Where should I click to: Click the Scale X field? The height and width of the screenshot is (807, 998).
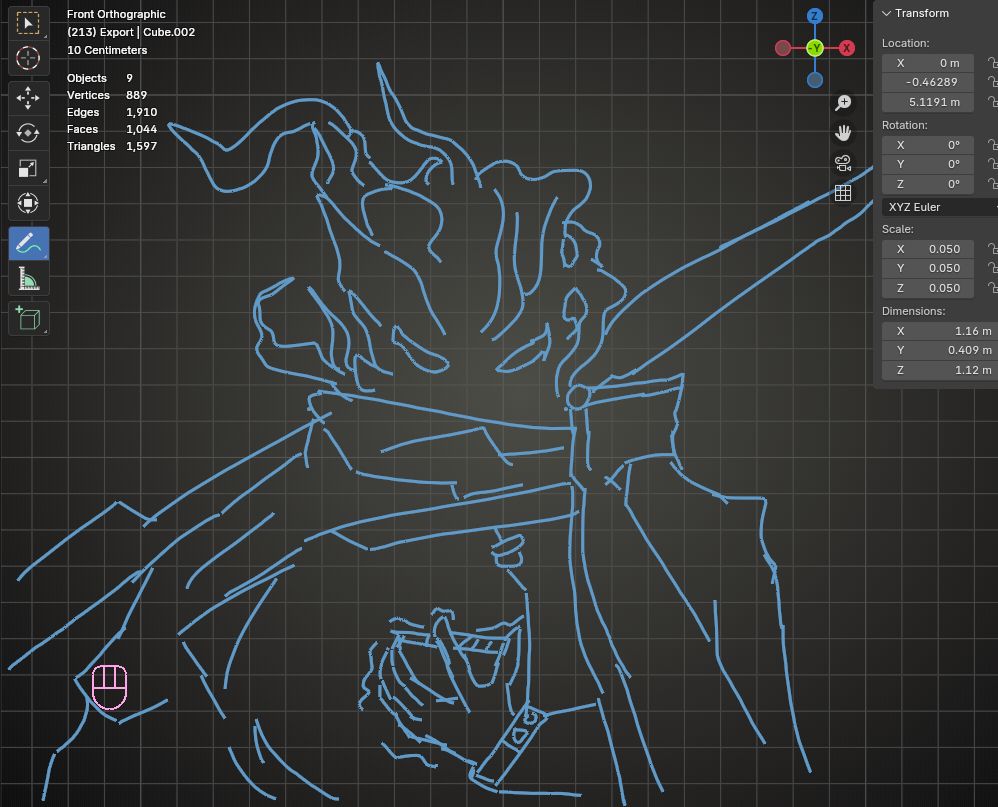928,249
